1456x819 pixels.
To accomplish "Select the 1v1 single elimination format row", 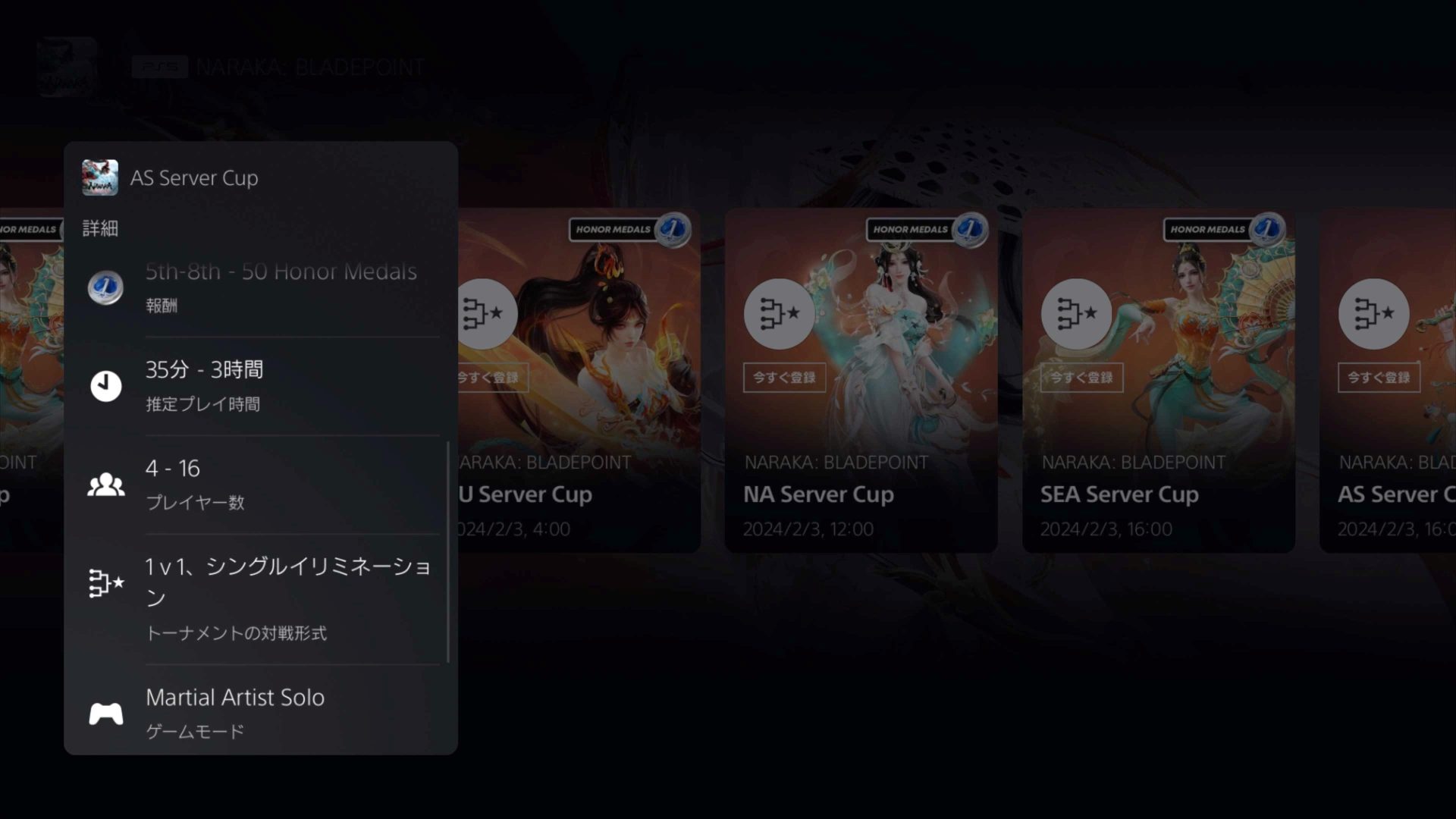I will tap(261, 599).
